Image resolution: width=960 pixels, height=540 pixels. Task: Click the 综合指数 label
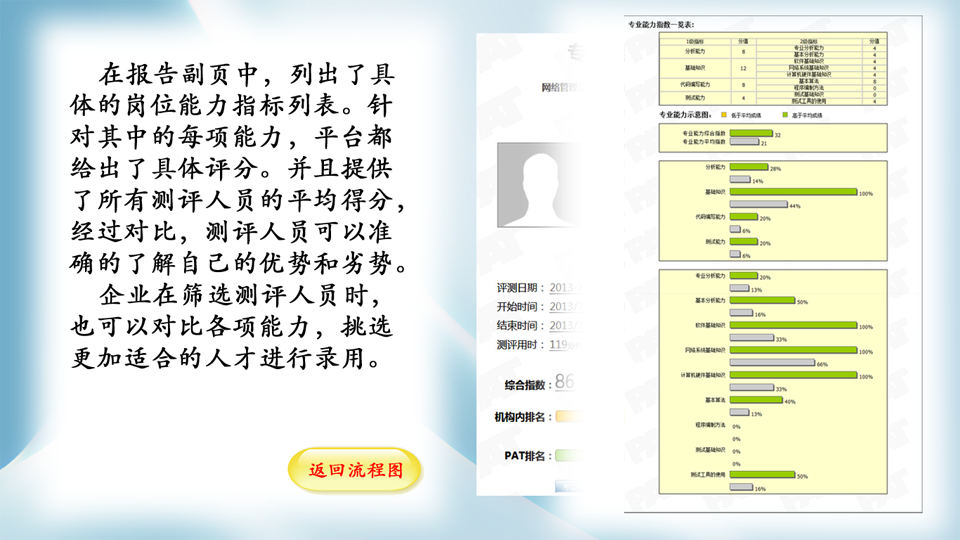point(528,384)
